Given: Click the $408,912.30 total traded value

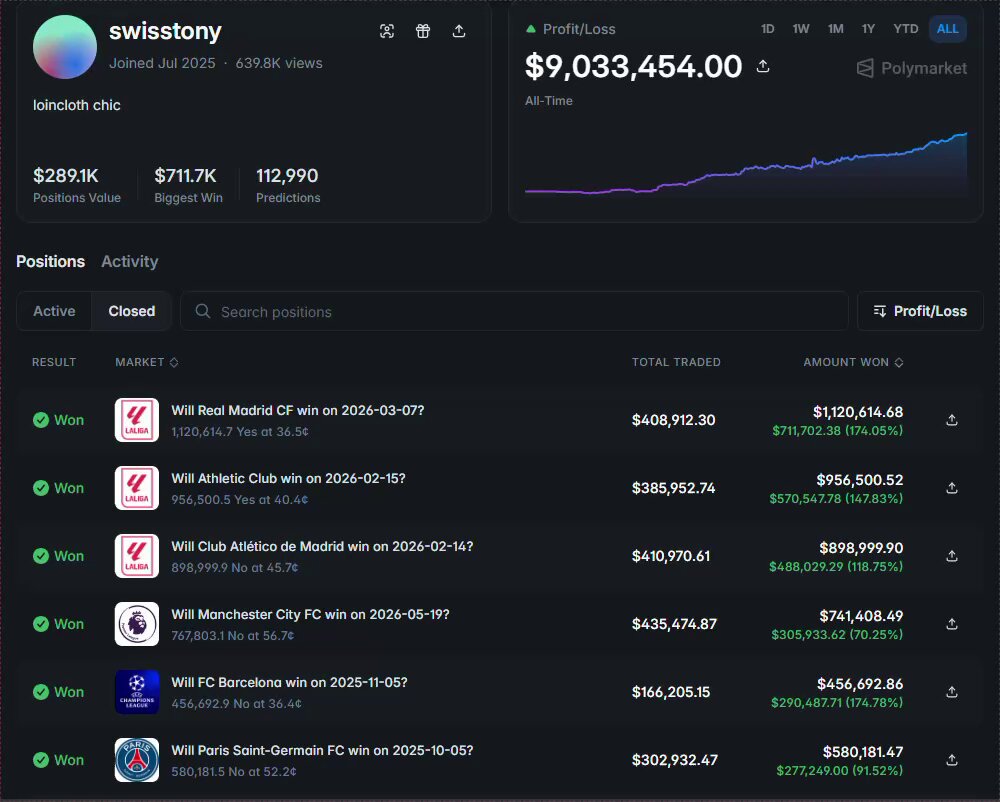Looking at the screenshot, I should tap(673, 420).
